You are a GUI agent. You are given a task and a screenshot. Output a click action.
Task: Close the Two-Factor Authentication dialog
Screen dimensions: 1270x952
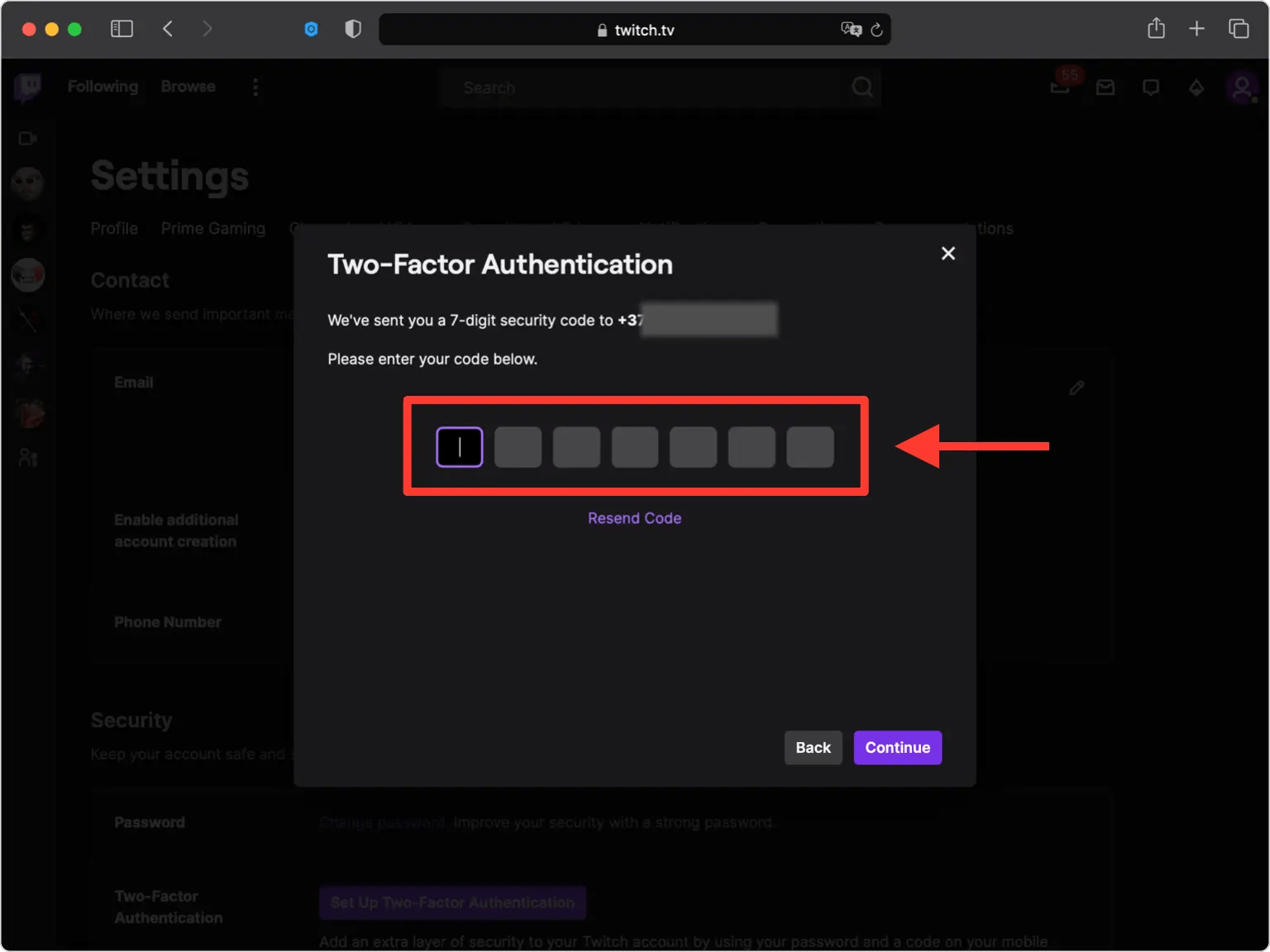click(948, 254)
